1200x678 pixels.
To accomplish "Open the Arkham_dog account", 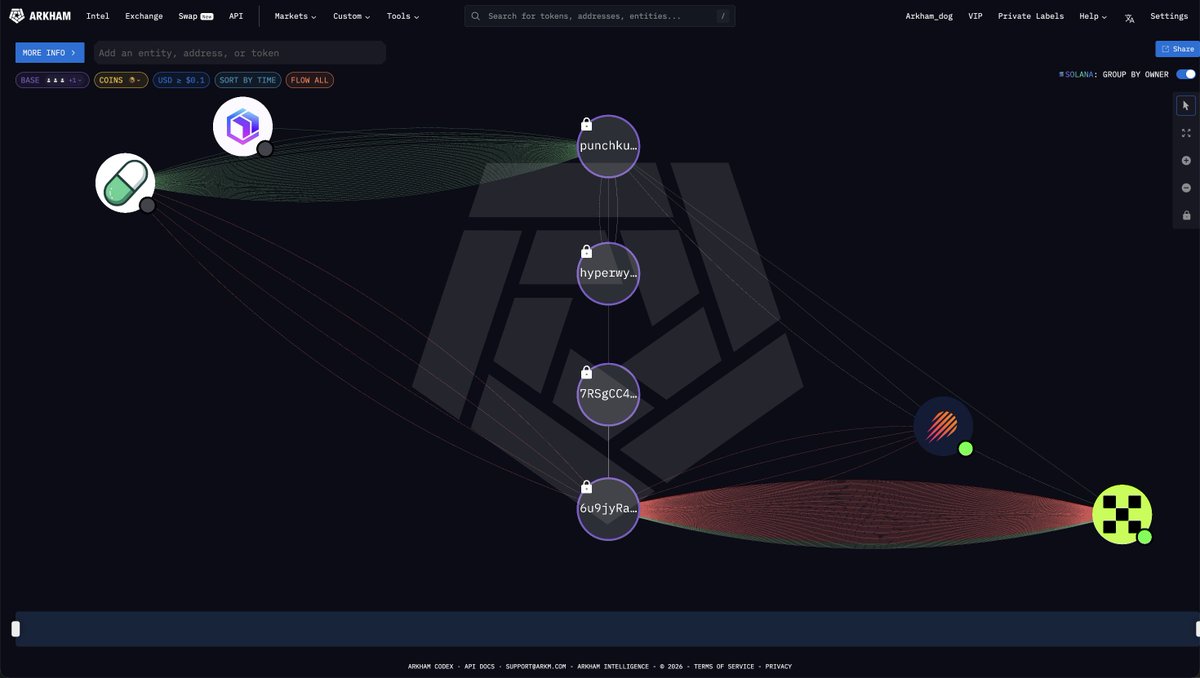I will click(929, 16).
